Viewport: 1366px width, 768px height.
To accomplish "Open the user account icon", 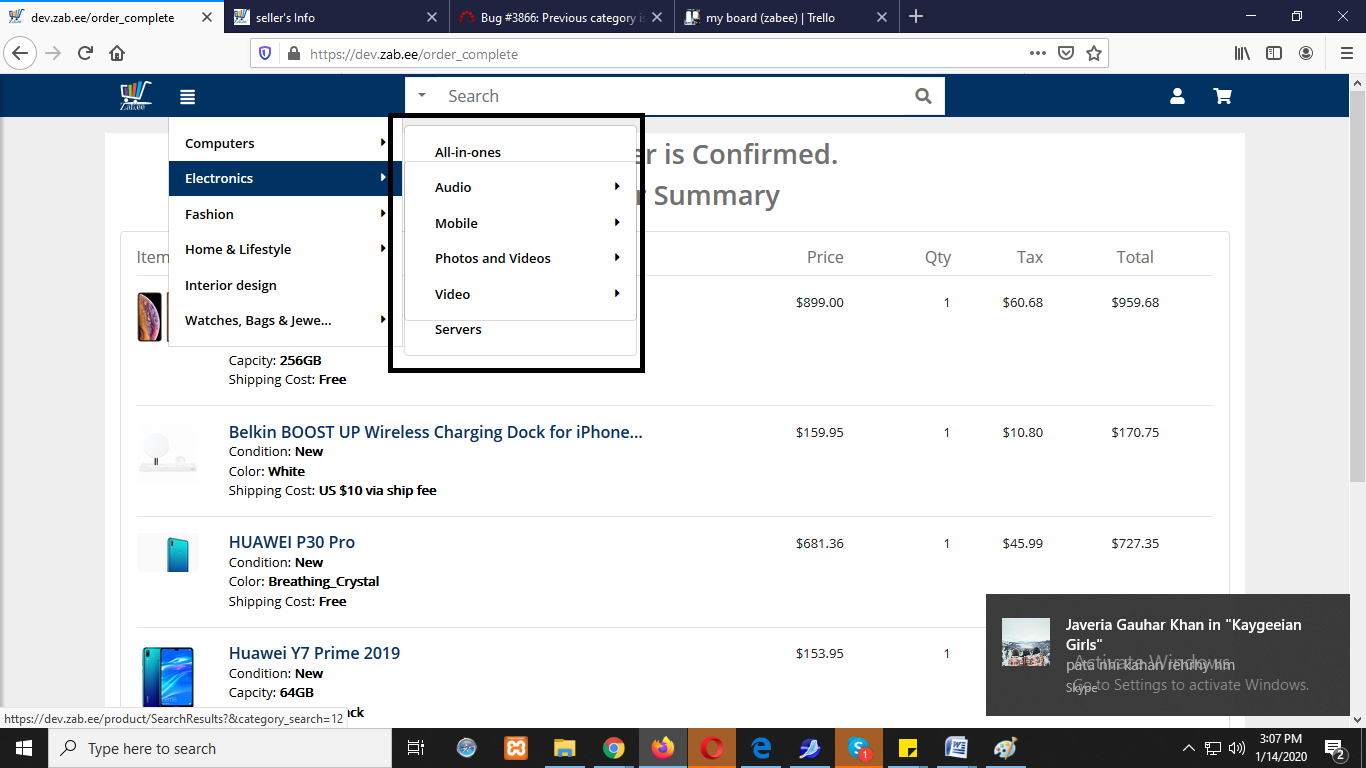I will 1177,96.
